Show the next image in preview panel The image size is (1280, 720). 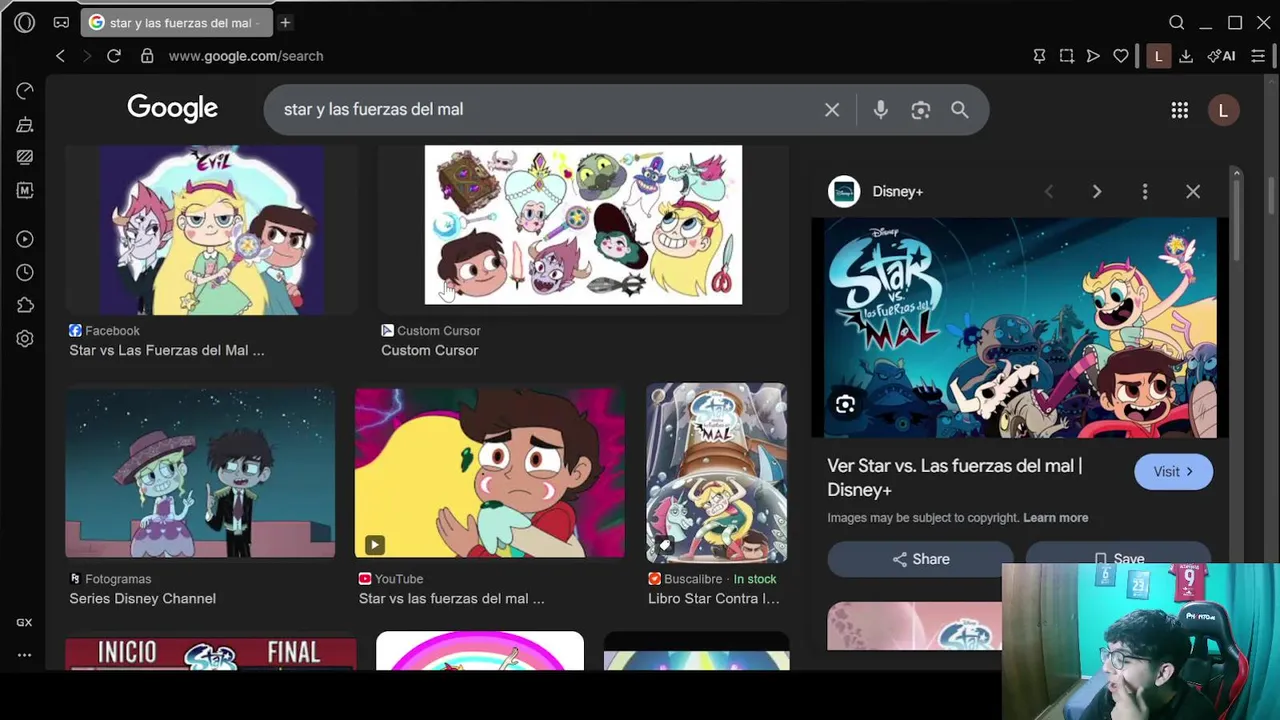(1097, 191)
